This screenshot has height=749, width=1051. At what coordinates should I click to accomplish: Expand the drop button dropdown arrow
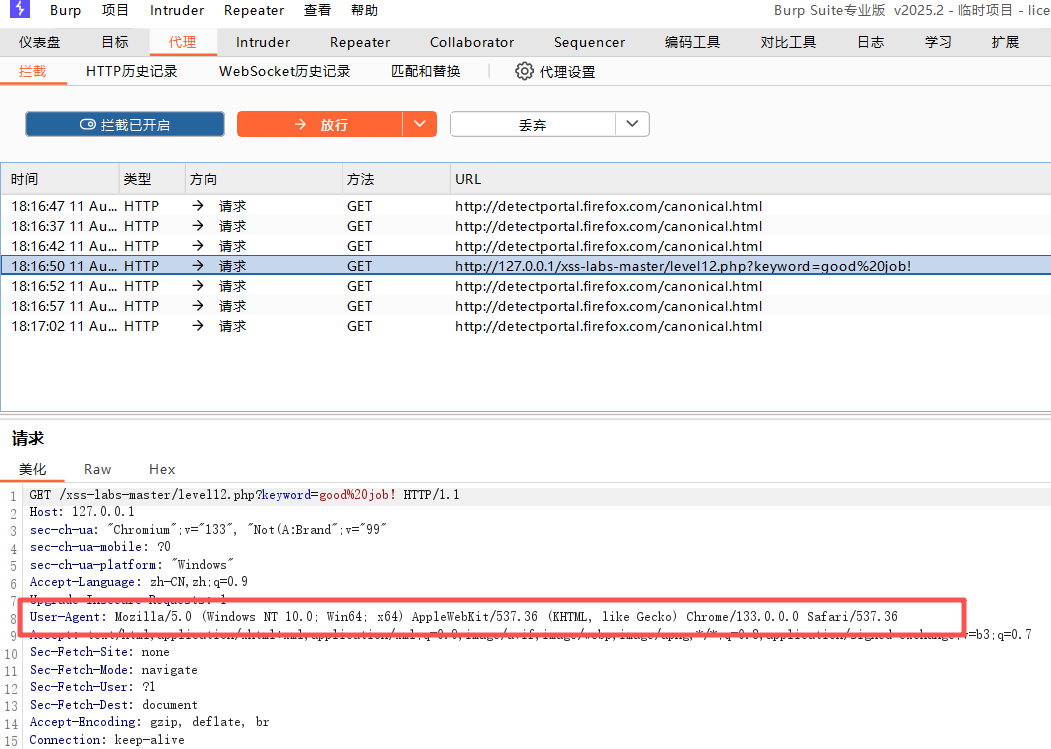[x=632, y=124]
